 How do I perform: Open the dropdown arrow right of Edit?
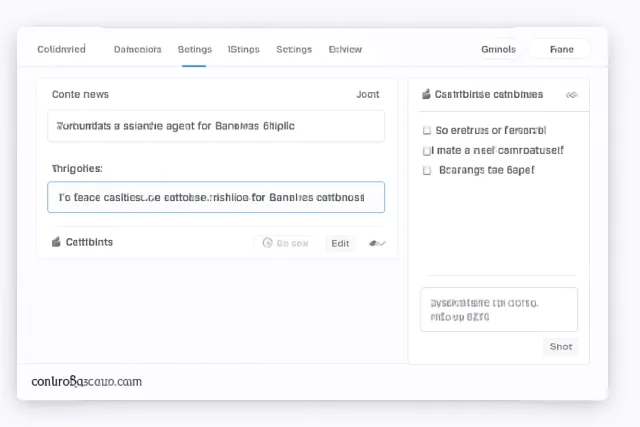377,244
